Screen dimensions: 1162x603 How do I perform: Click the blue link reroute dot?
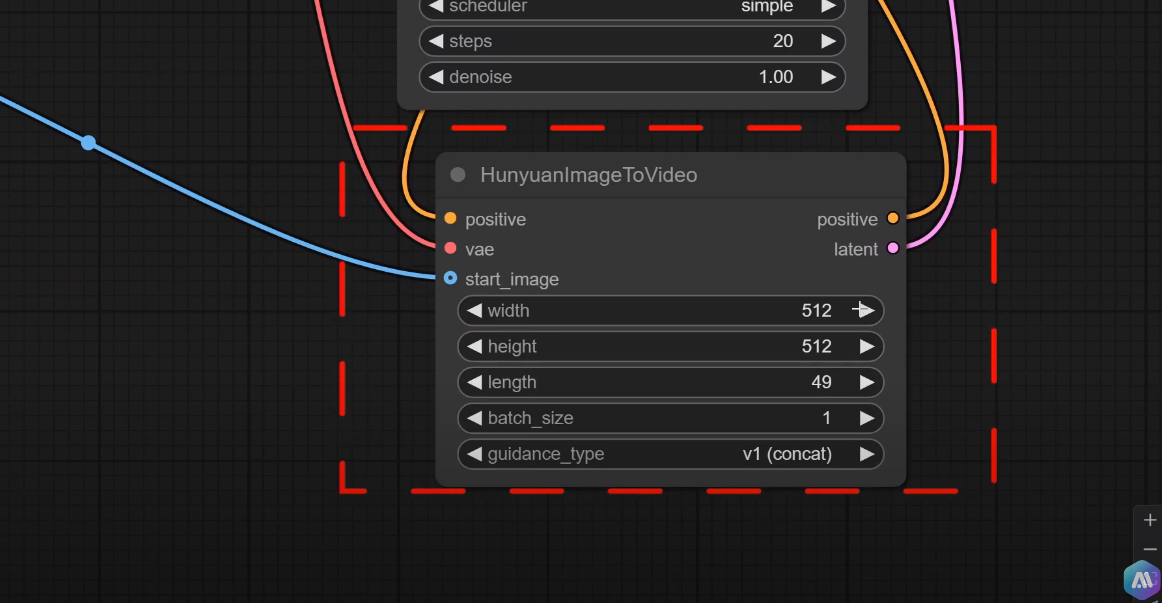click(88, 142)
